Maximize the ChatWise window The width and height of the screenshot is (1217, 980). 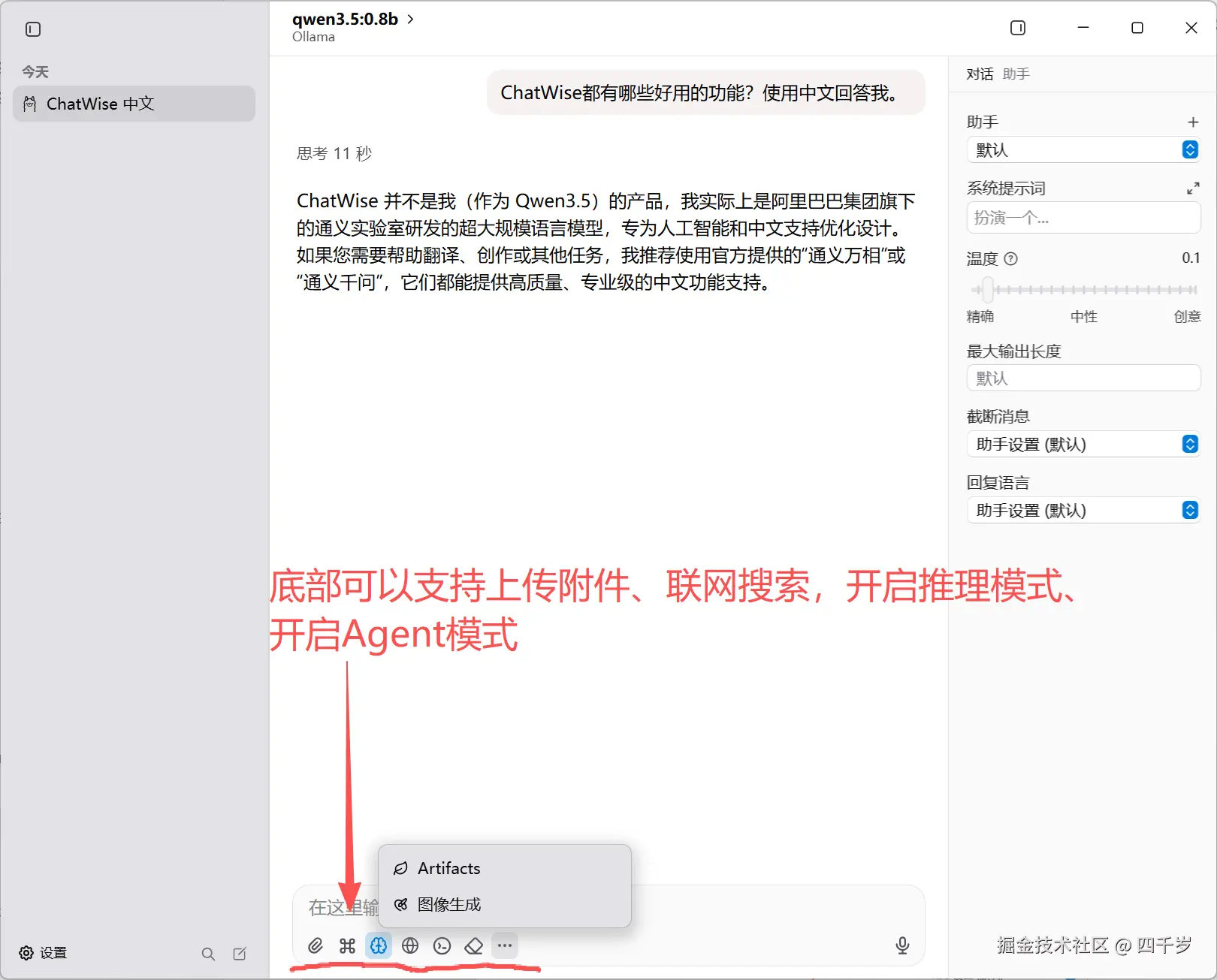1137,28
